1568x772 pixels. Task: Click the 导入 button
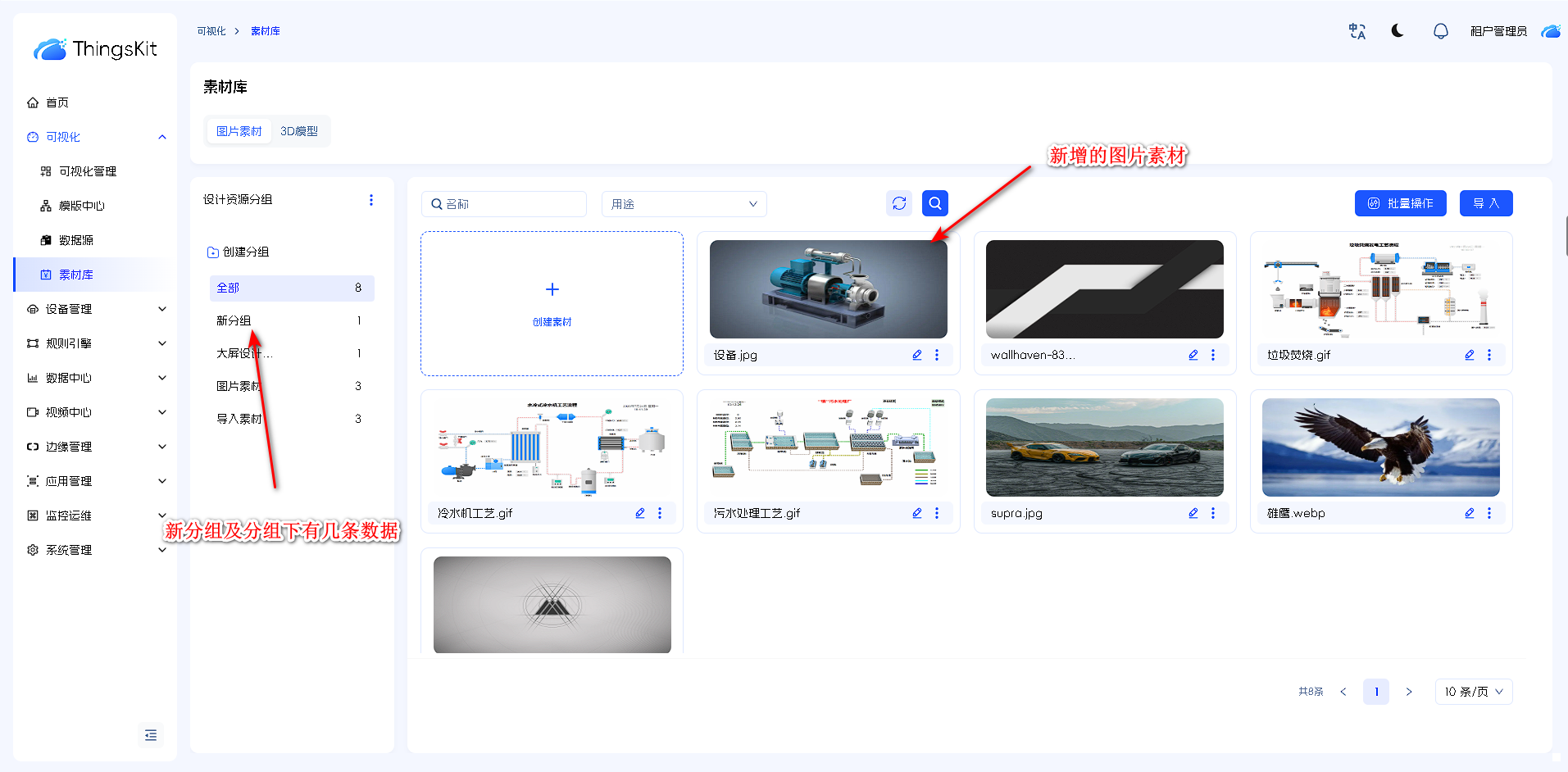pyautogui.click(x=1485, y=203)
